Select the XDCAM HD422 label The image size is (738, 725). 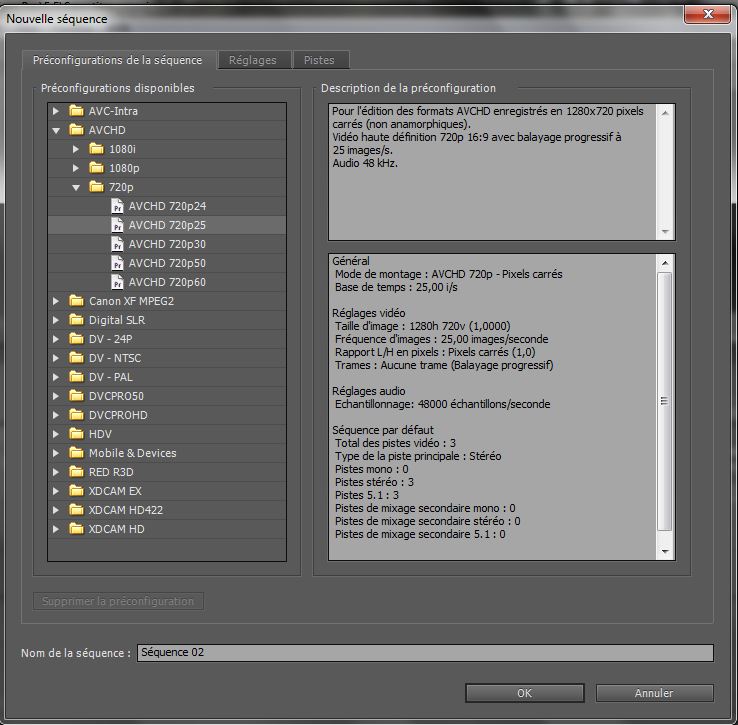126,509
